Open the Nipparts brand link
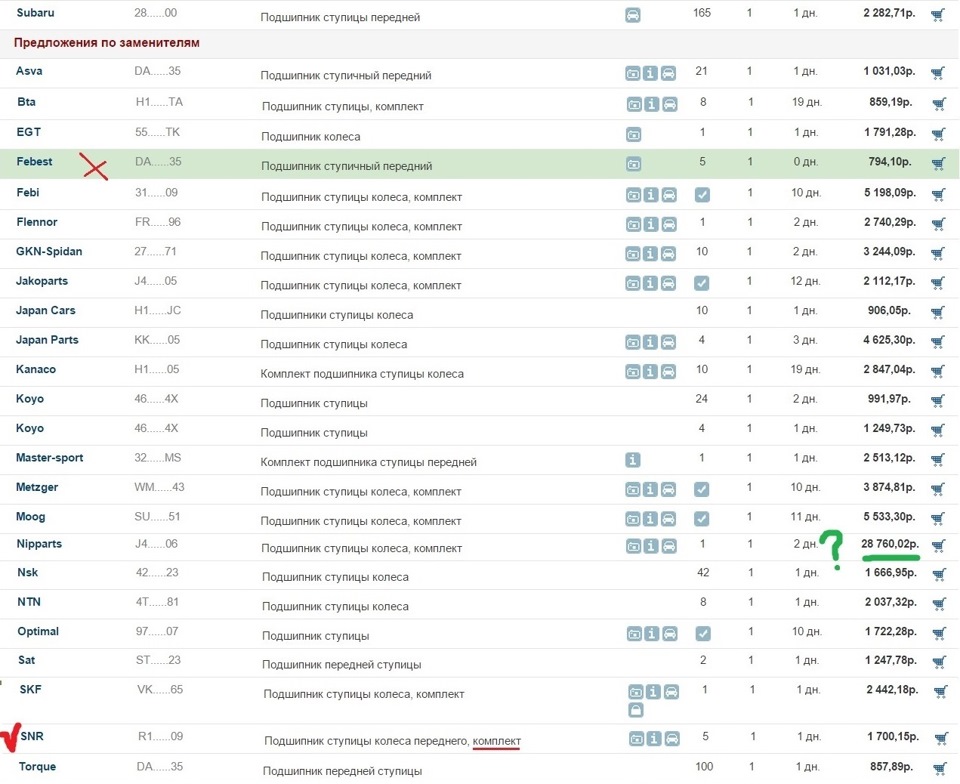The width and height of the screenshot is (960, 784). click(39, 544)
